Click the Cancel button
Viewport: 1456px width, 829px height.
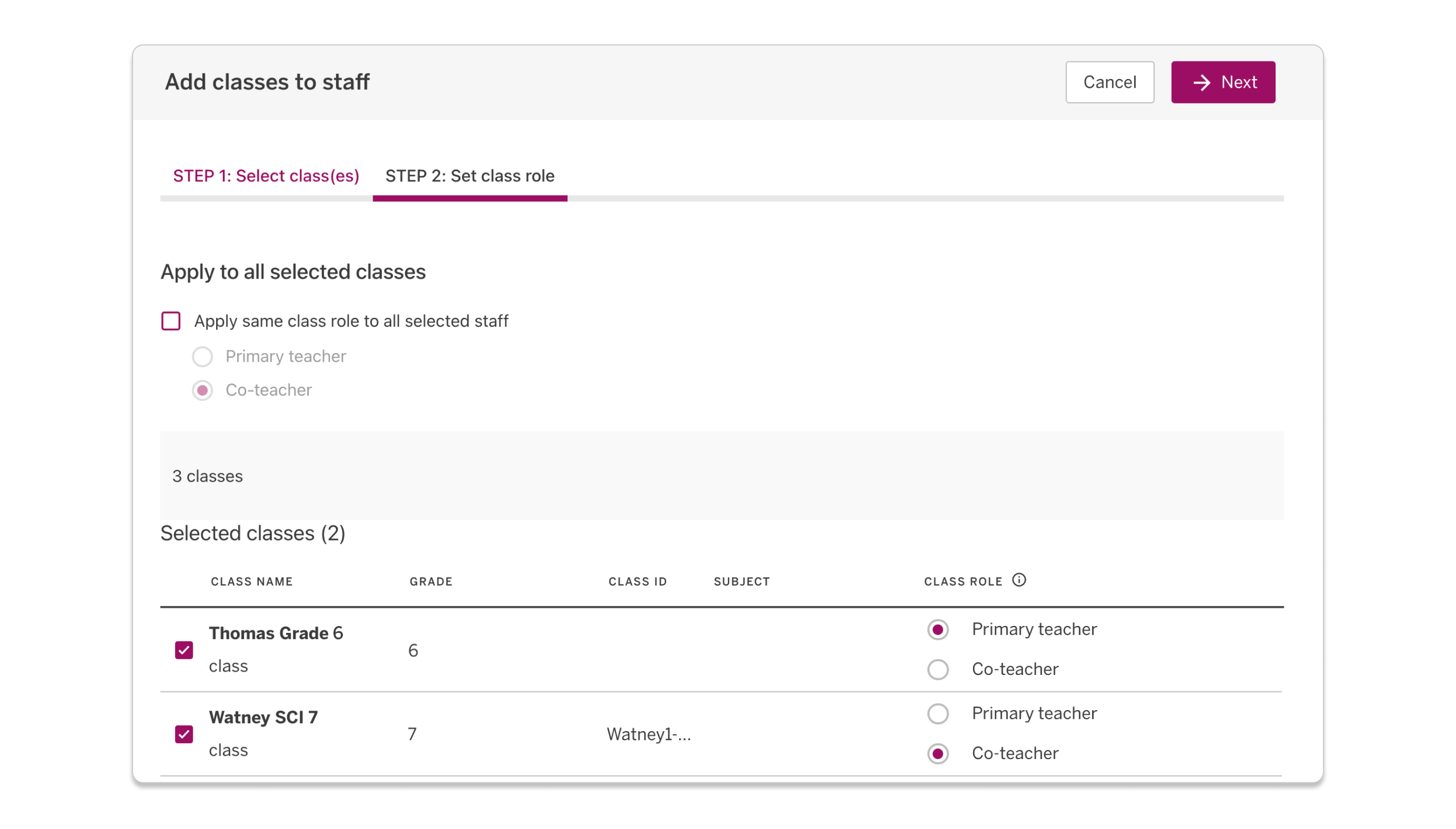[x=1108, y=82]
